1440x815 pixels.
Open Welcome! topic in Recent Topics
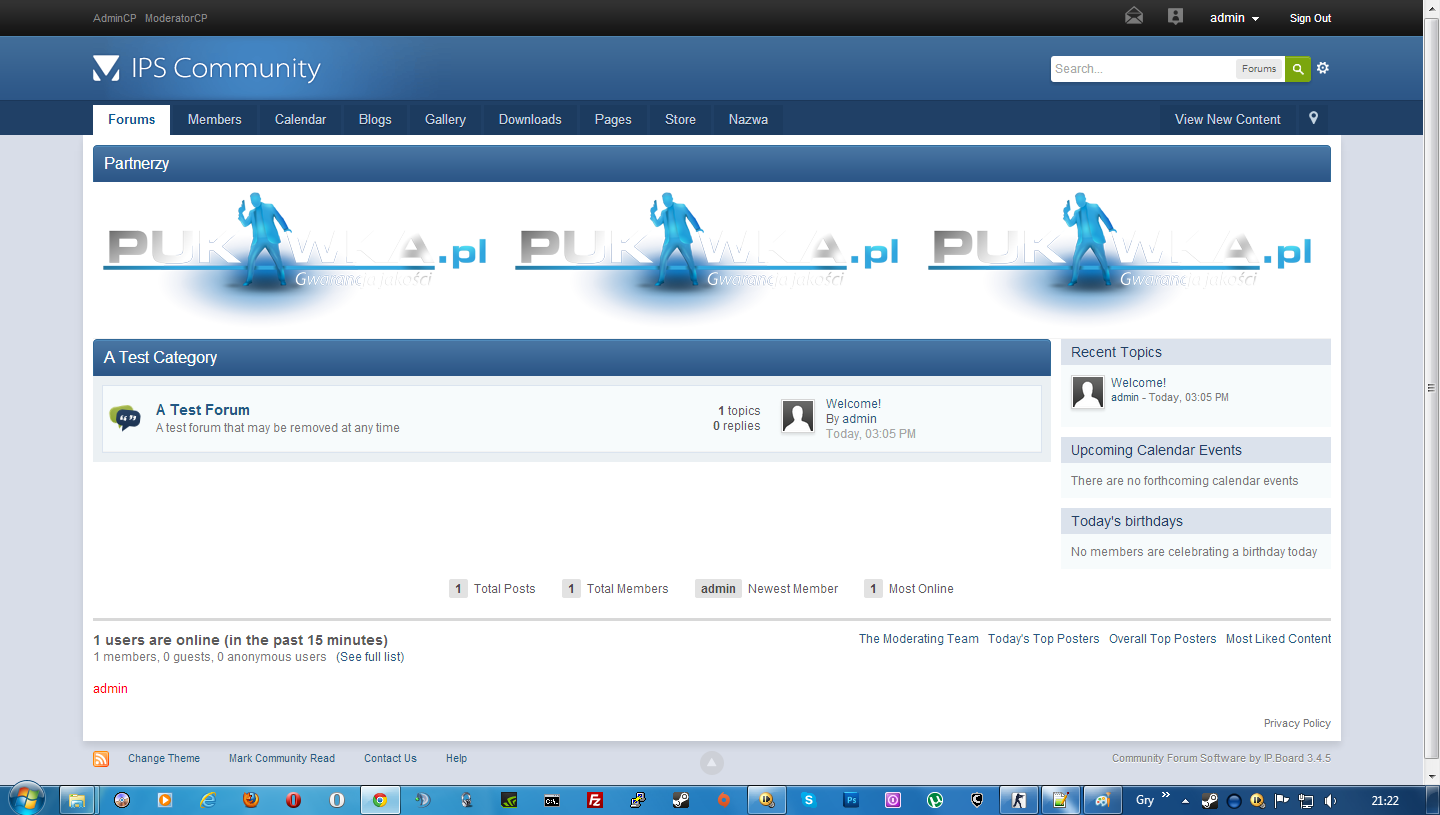pos(1138,383)
